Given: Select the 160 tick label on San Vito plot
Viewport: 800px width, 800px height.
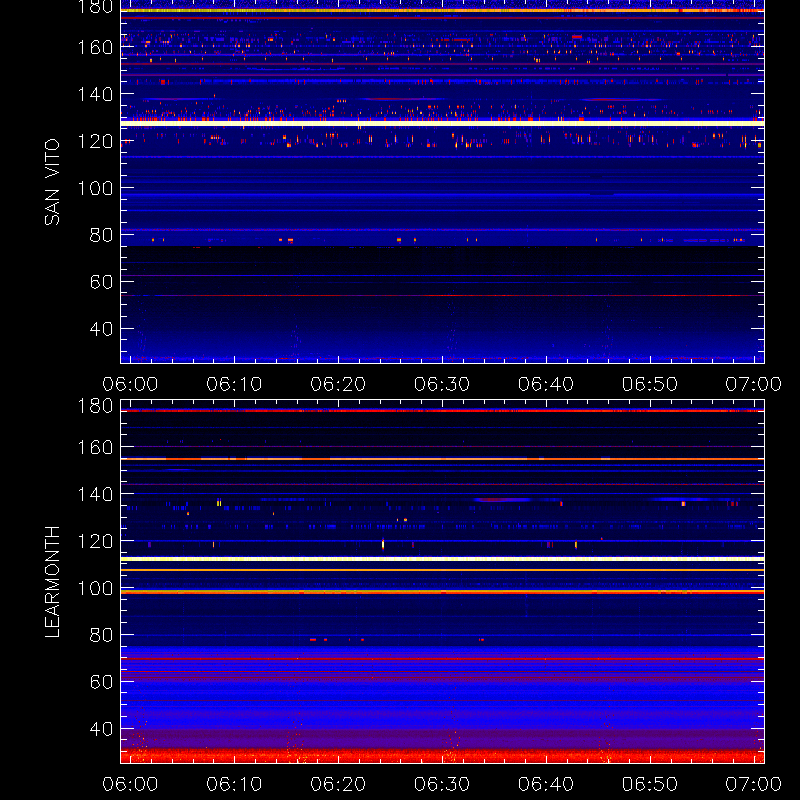Looking at the screenshot, I should click(x=95, y=47).
